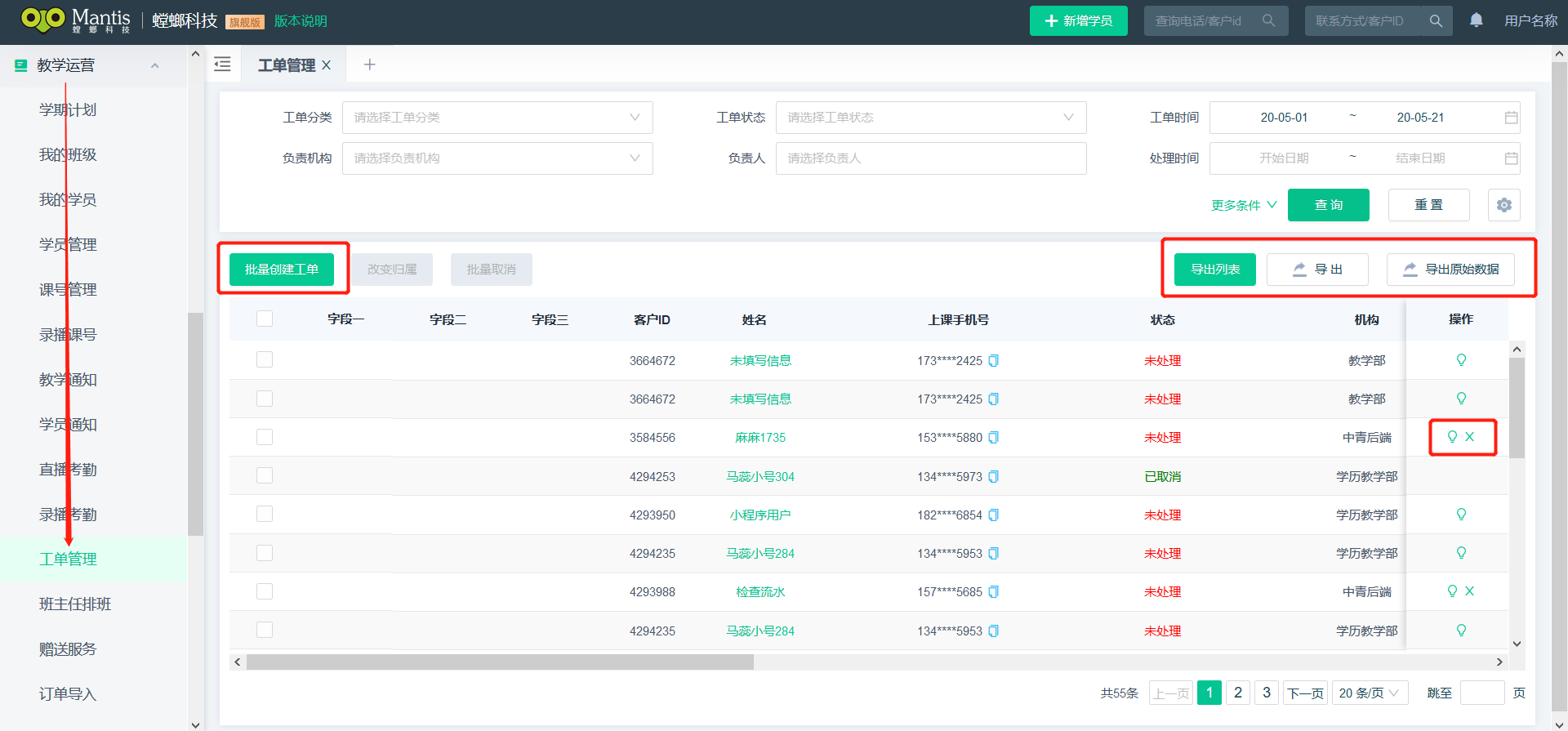Click lightbulb icon in 检查流水 row
Viewport: 1568px width, 731px height.
[1452, 591]
